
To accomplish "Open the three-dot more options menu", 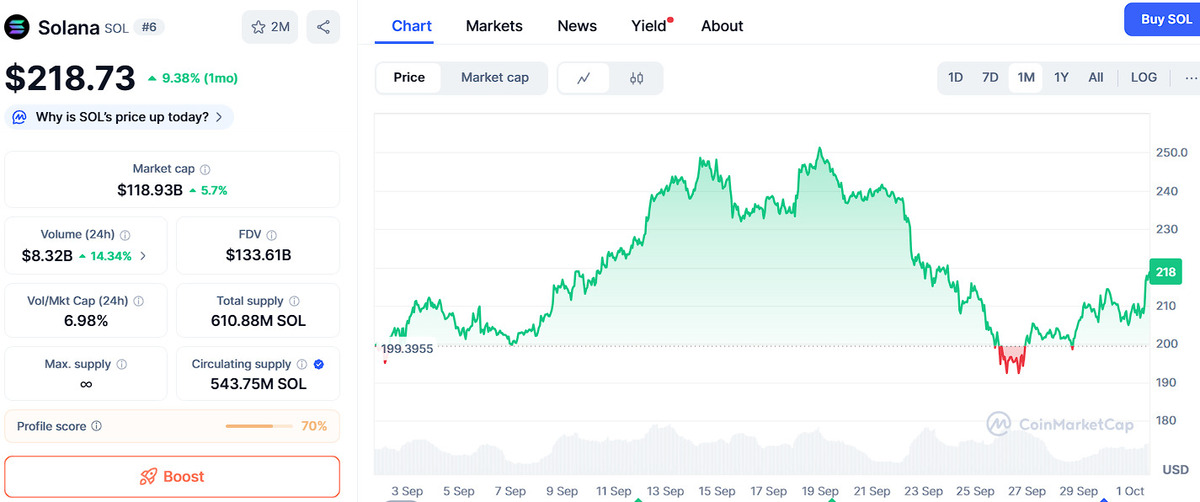I will (x=1190, y=78).
